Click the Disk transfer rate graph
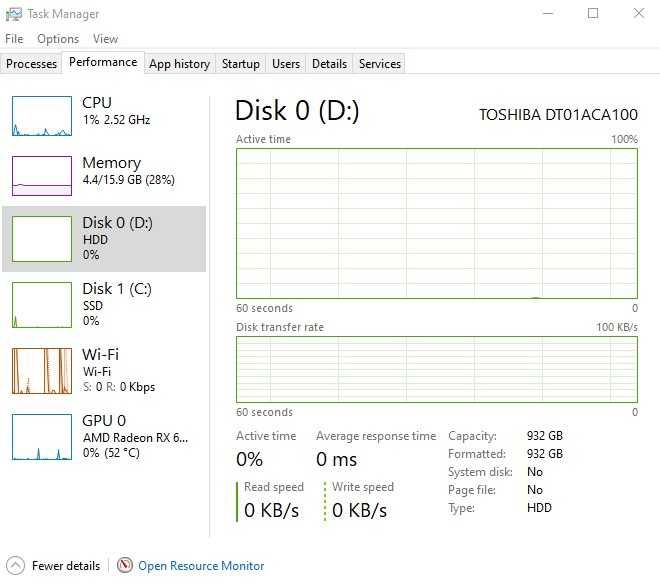 coord(436,369)
